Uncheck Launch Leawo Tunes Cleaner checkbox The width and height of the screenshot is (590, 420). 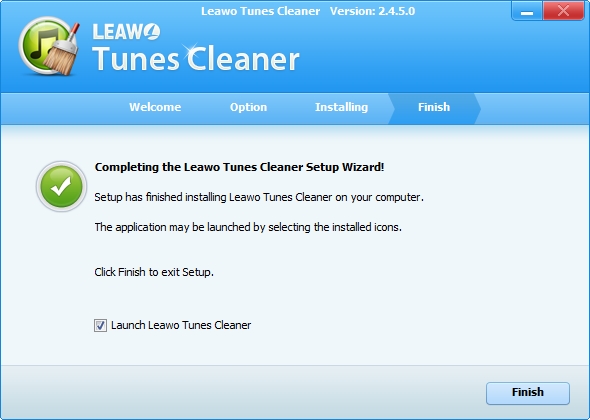(x=100, y=325)
